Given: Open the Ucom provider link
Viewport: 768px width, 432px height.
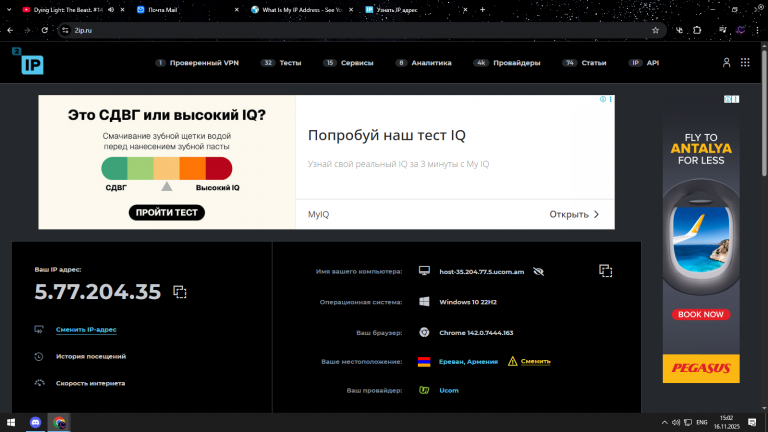Looking at the screenshot, I should coord(449,390).
